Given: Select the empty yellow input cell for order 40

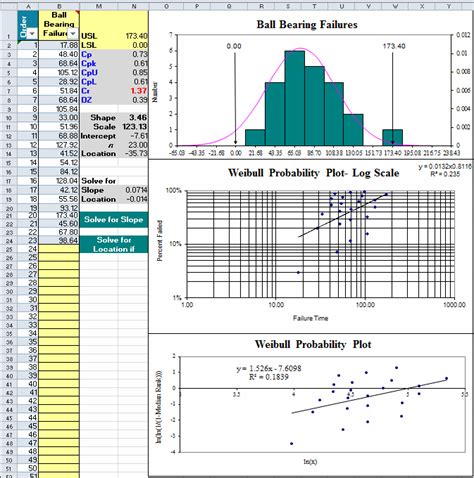Looking at the screenshot, I should [59, 384].
